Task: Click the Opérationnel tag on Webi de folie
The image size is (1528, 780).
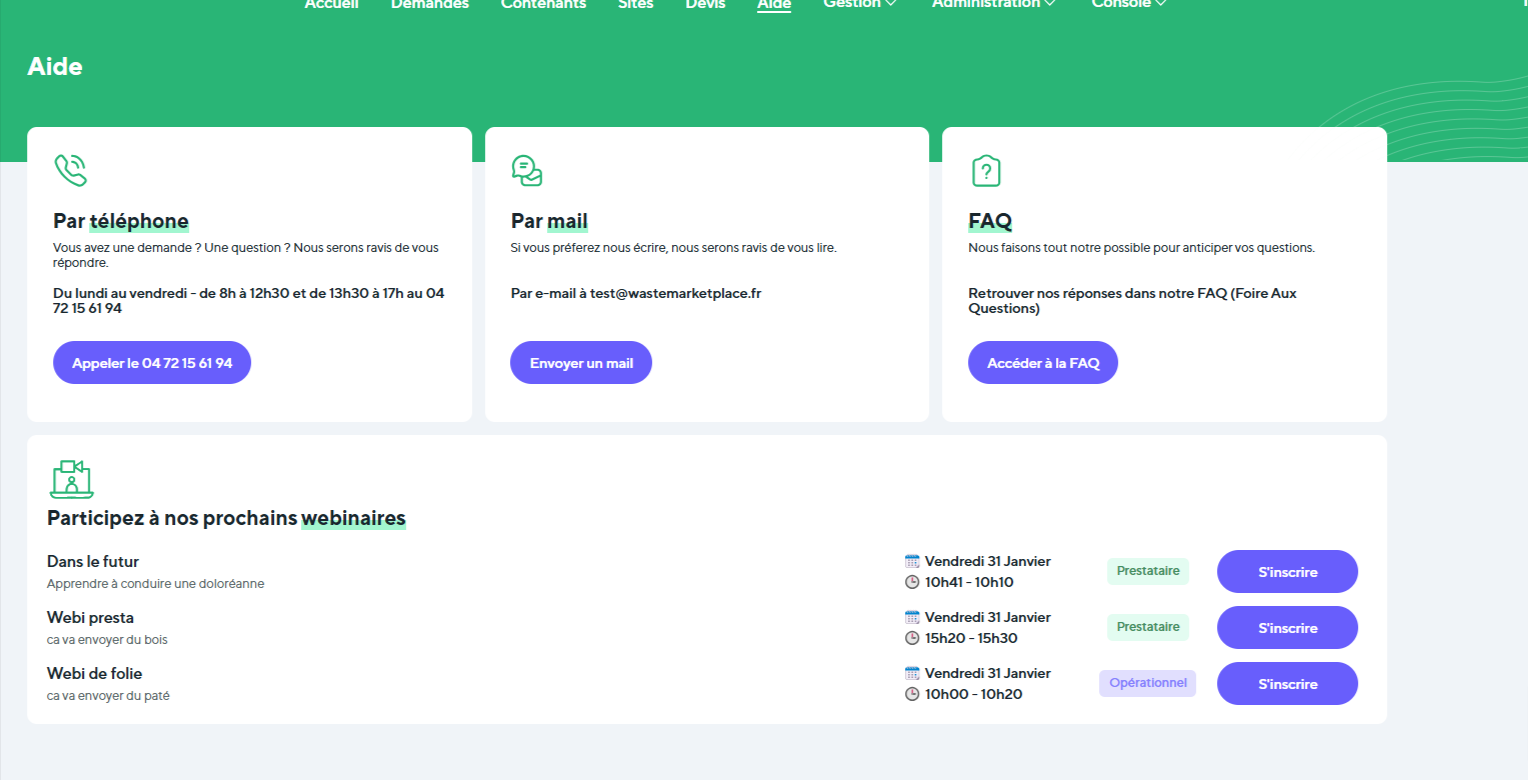Action: click(x=1147, y=683)
